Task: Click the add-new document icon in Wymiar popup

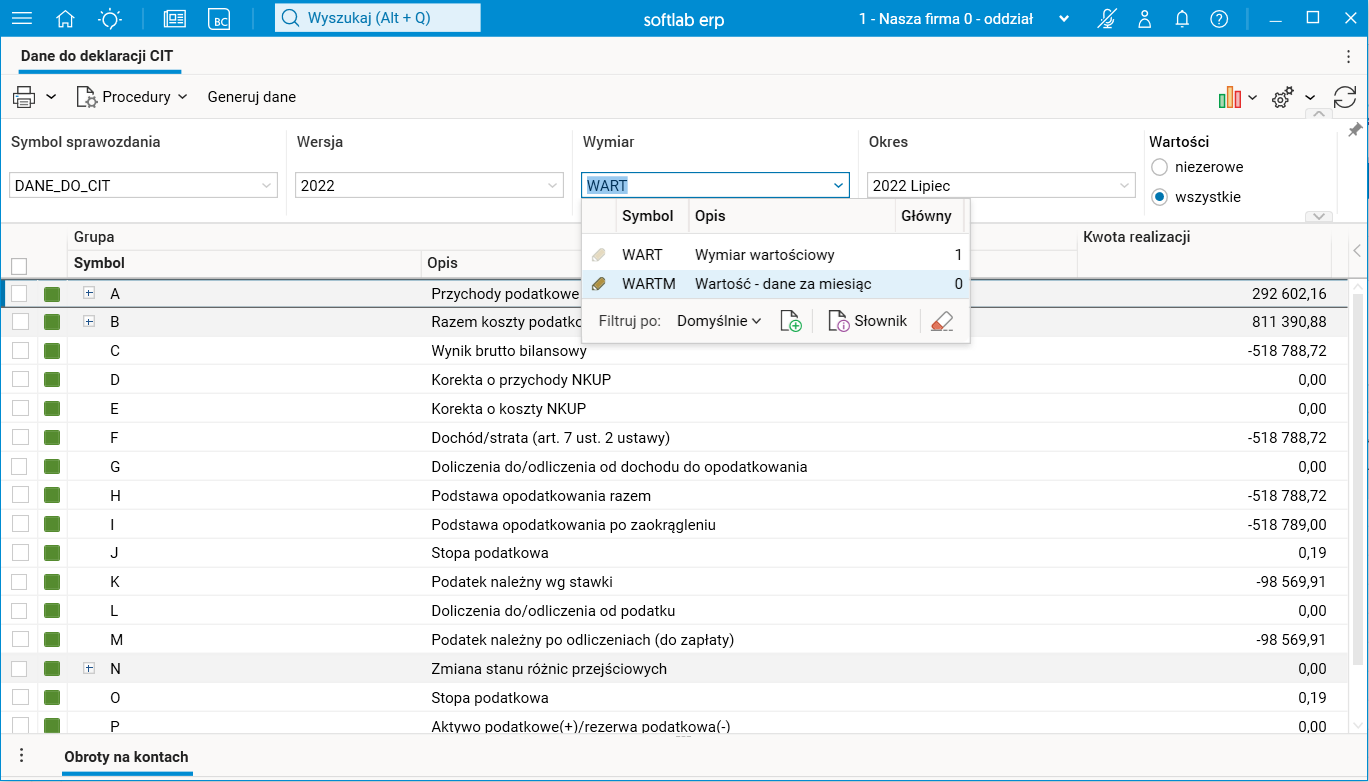Action: coord(791,321)
